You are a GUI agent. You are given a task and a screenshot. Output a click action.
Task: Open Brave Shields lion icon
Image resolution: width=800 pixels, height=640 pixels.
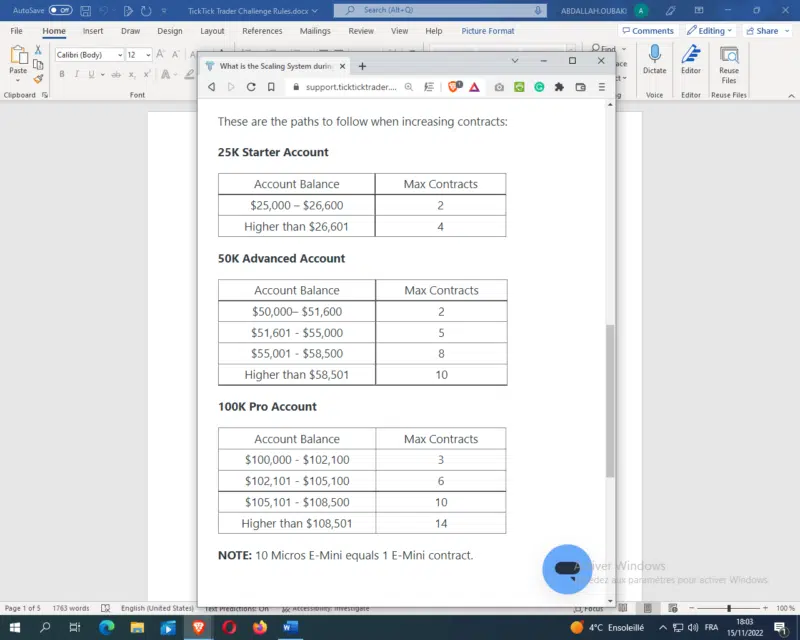[x=454, y=87]
